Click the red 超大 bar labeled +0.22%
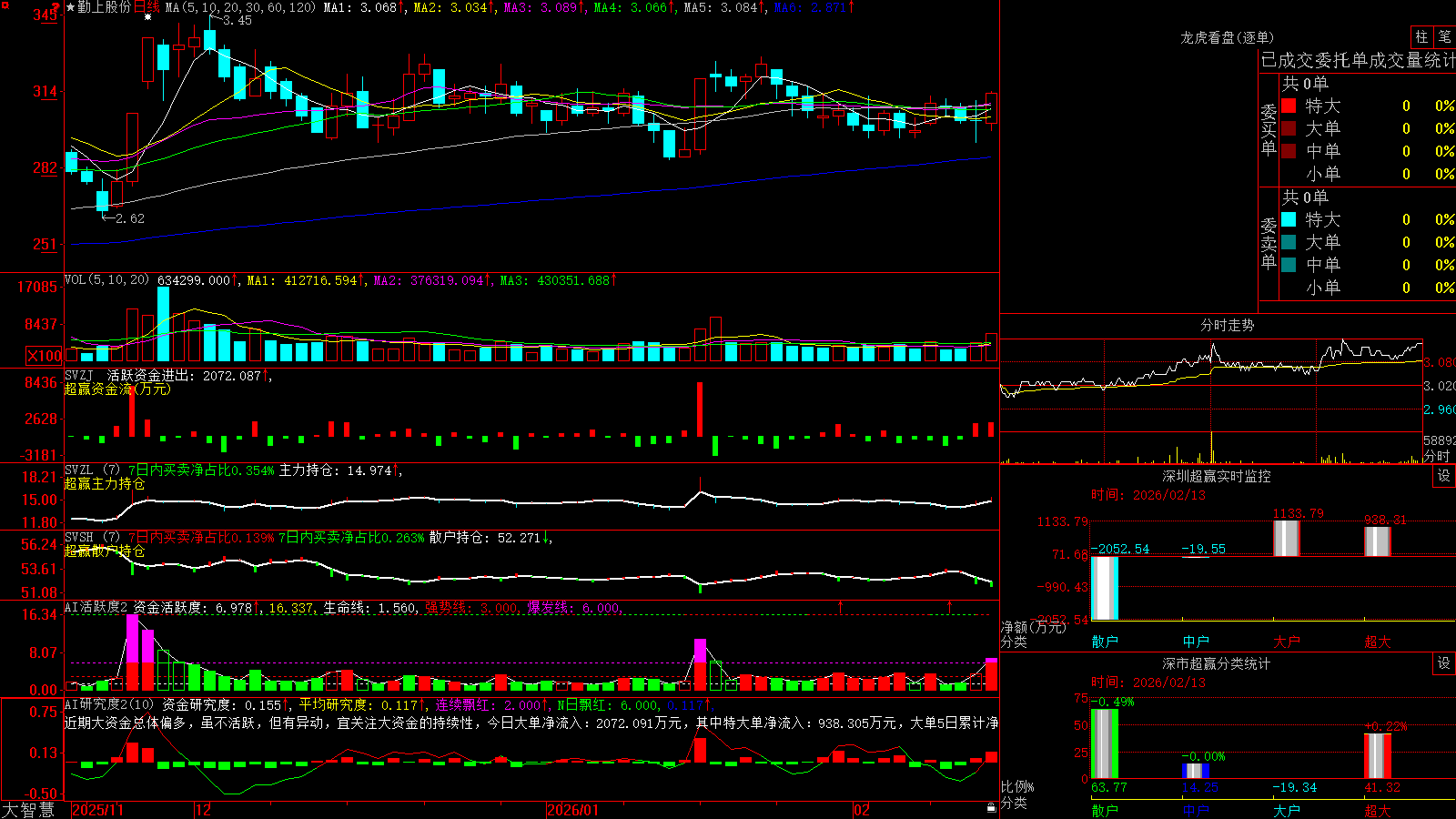 1378,756
